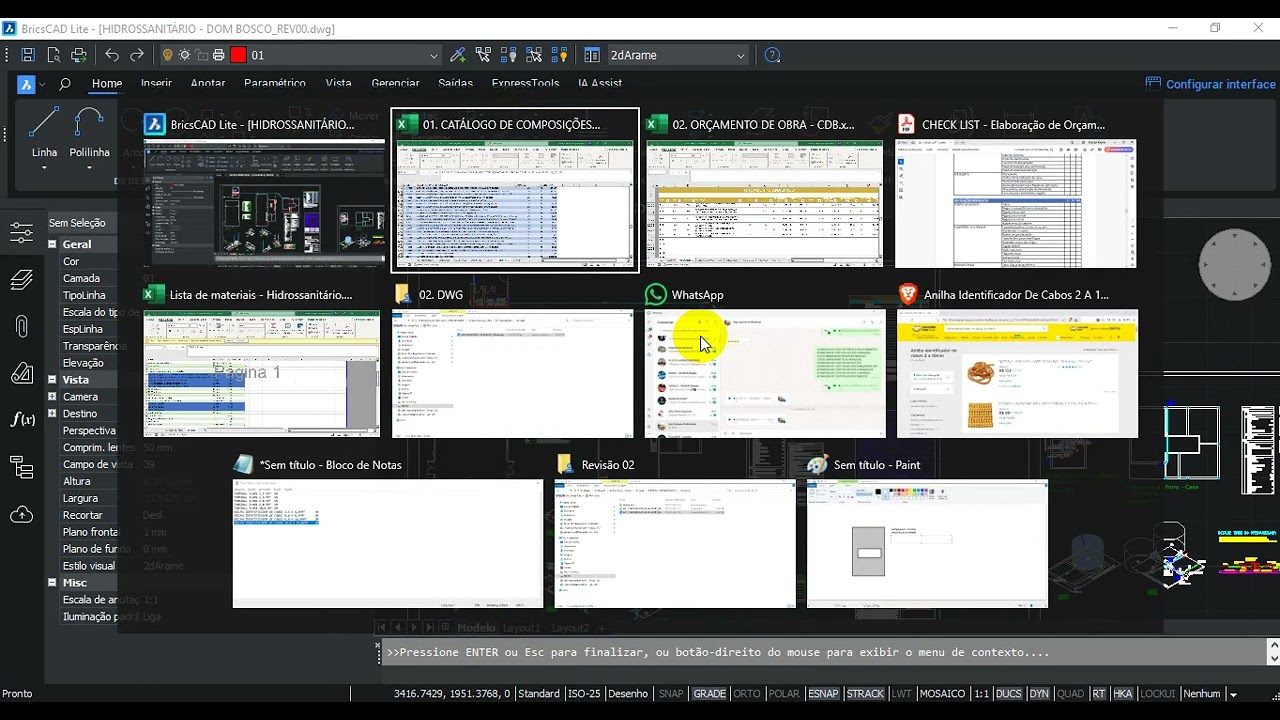Toggle ORTO mode in the status bar
This screenshot has width=1280, height=720.
pyautogui.click(x=747, y=694)
